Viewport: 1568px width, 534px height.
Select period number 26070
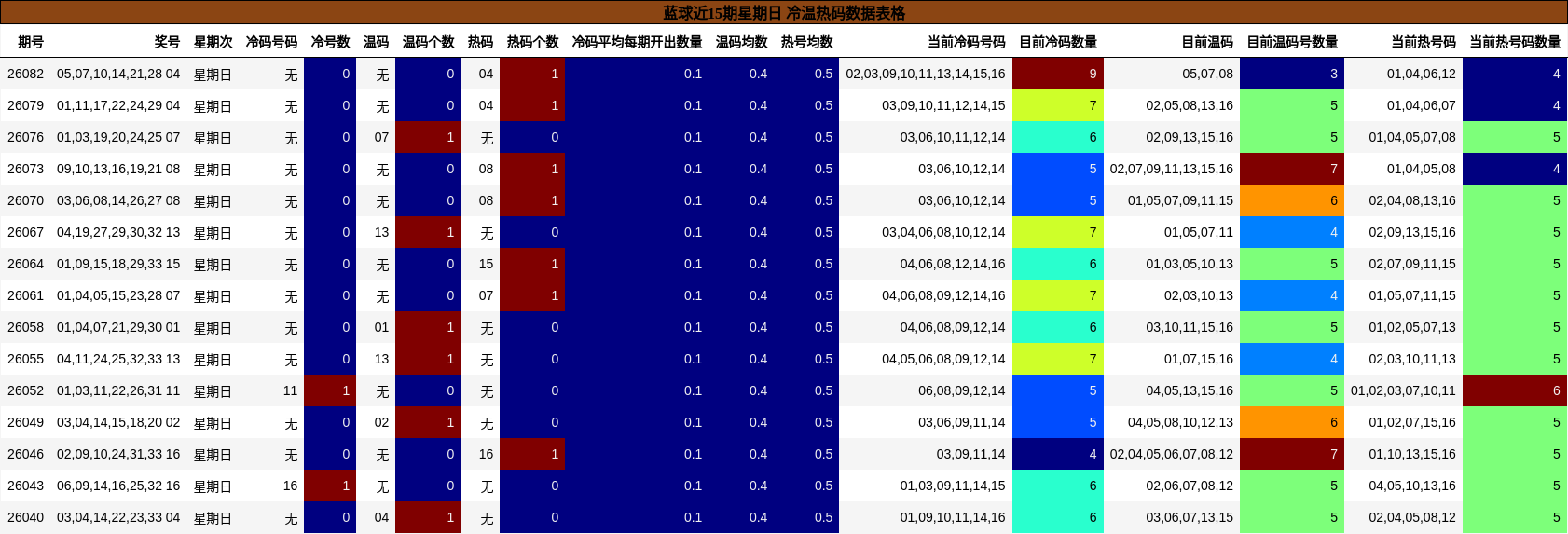25,200
